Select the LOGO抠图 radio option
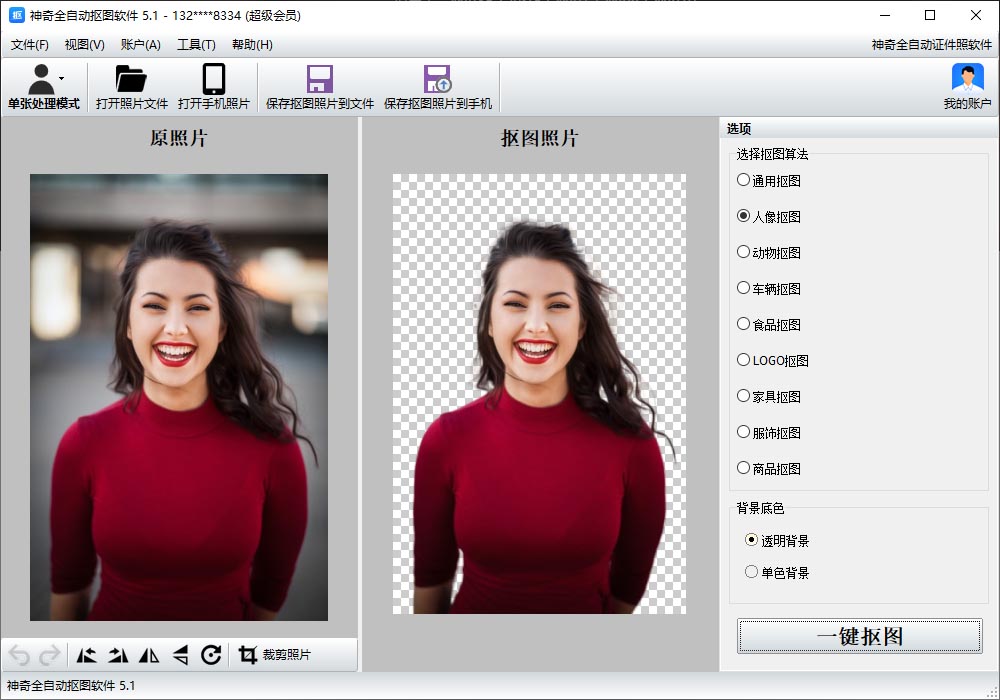 pos(743,361)
